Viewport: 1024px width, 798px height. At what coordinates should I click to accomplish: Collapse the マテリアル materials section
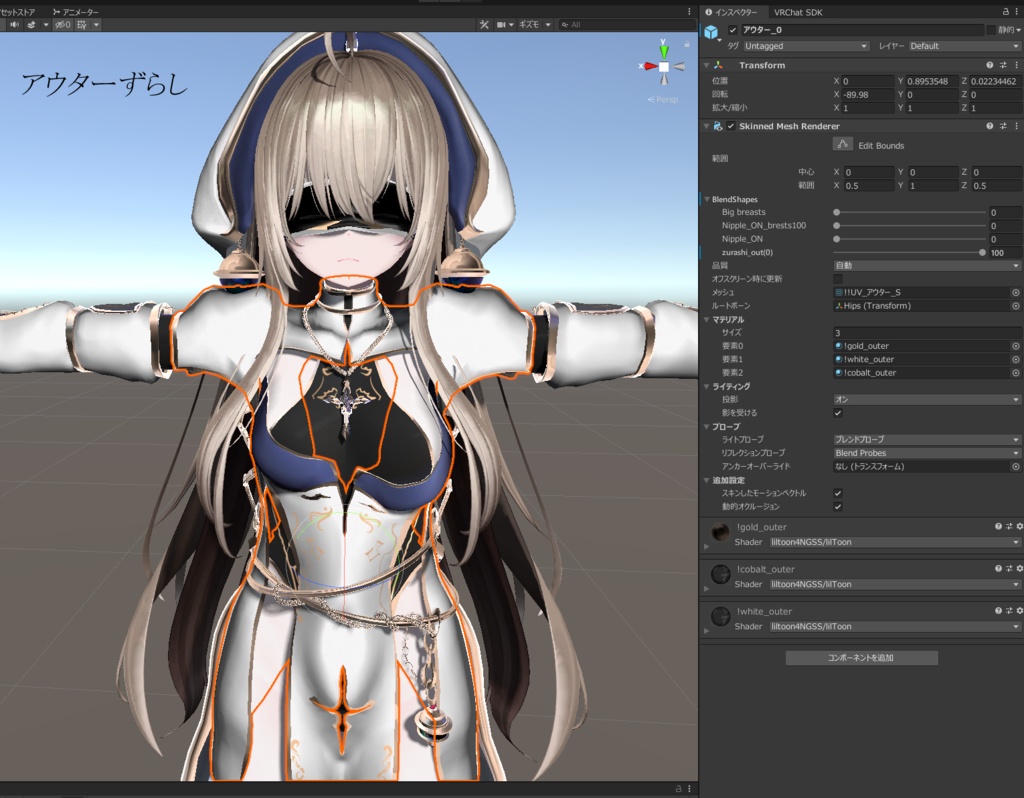707,319
